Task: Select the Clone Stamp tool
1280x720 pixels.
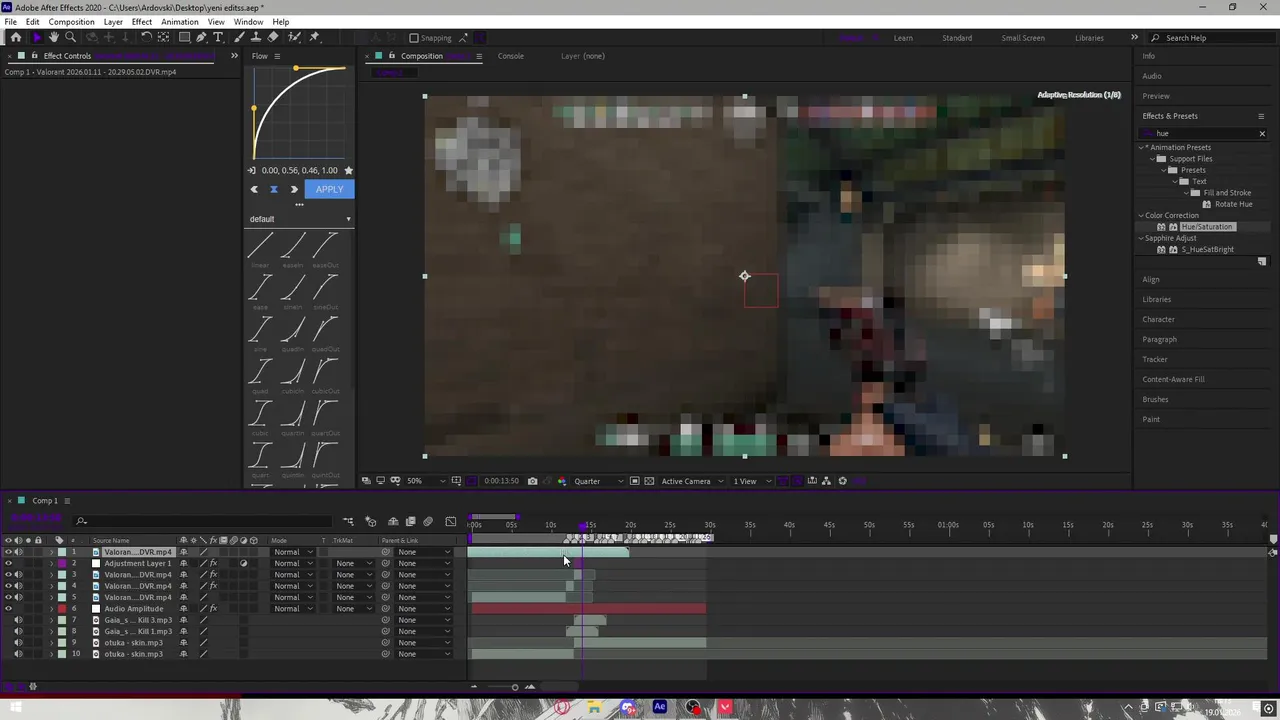Action: point(256,37)
